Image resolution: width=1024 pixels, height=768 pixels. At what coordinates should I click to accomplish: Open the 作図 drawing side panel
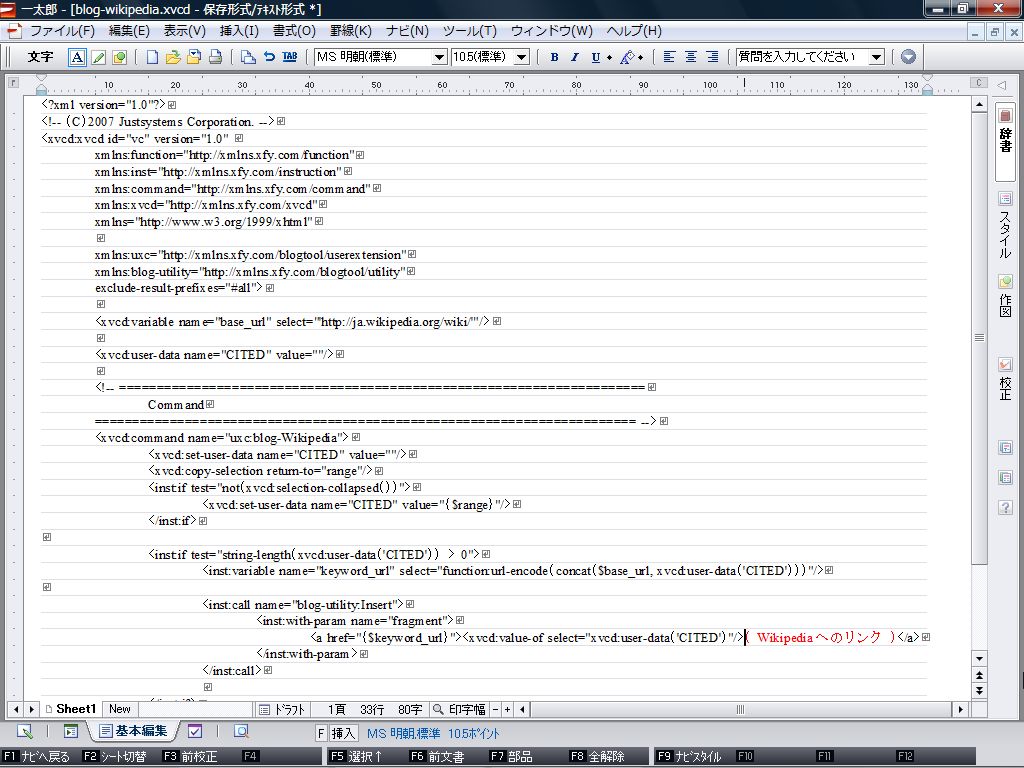[1006, 296]
